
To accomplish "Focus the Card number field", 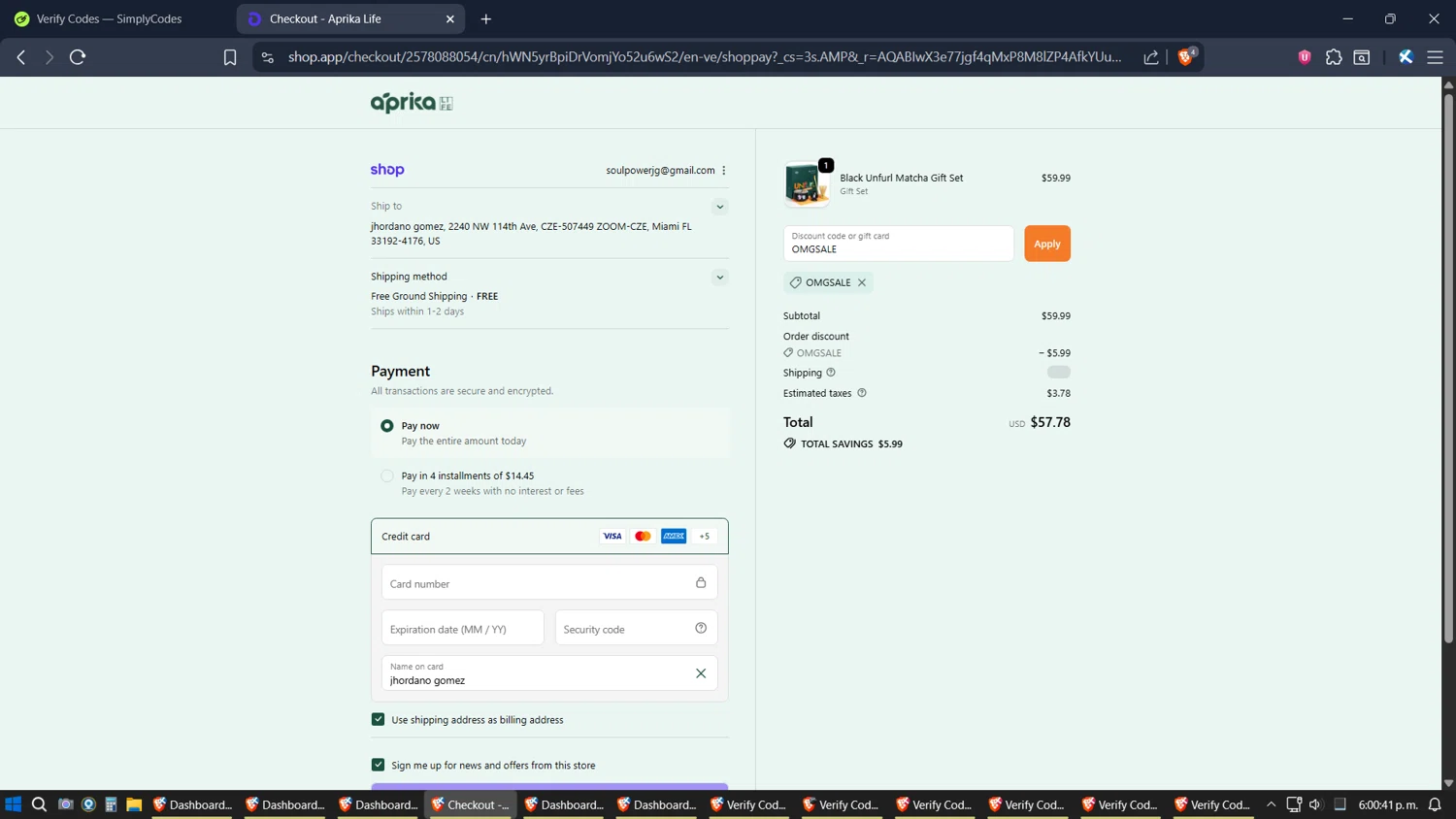I will (549, 583).
